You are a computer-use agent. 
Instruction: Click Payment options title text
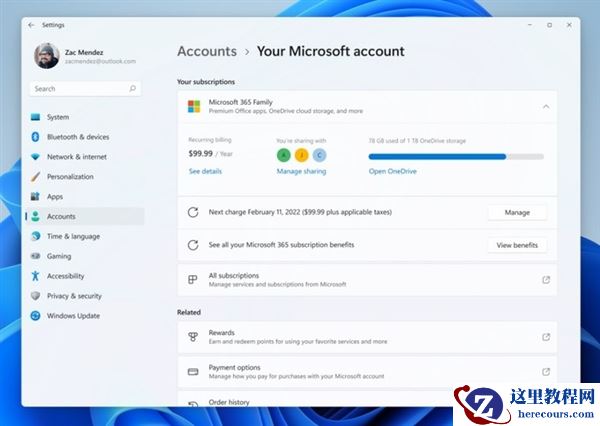(x=235, y=367)
